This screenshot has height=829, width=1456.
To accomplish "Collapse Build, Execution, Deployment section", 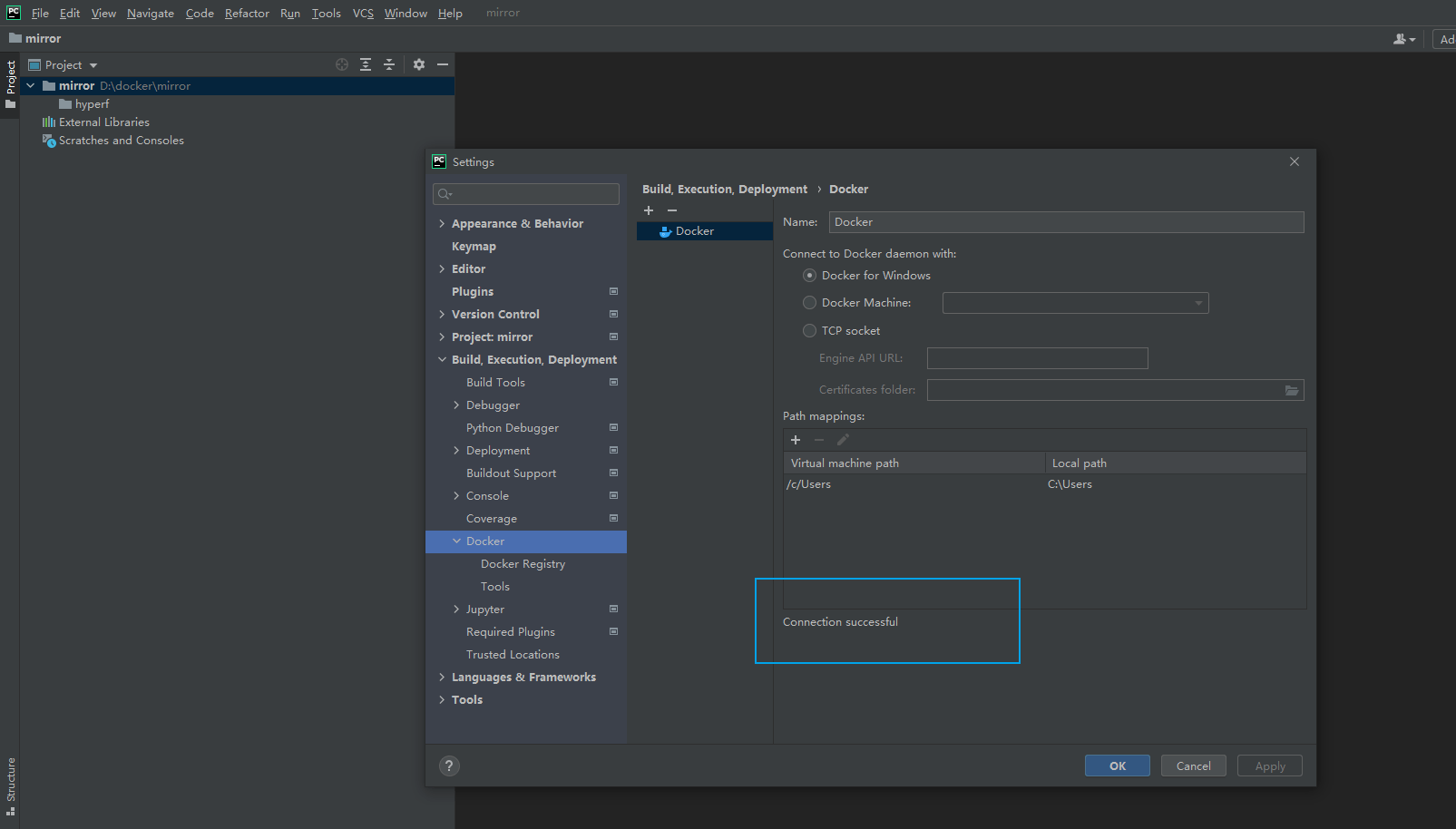I will point(442,359).
